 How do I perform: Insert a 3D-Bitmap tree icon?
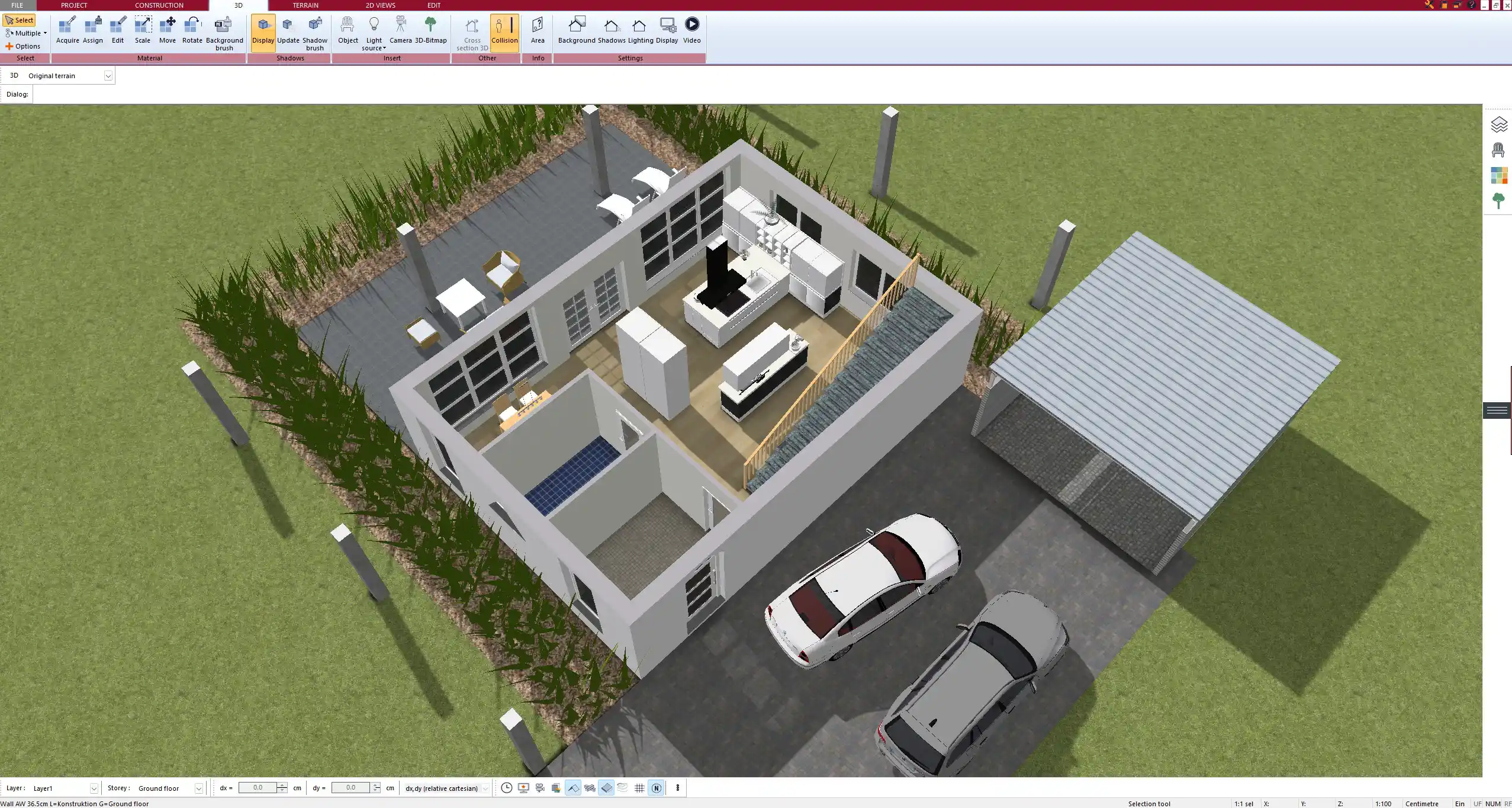(430, 30)
